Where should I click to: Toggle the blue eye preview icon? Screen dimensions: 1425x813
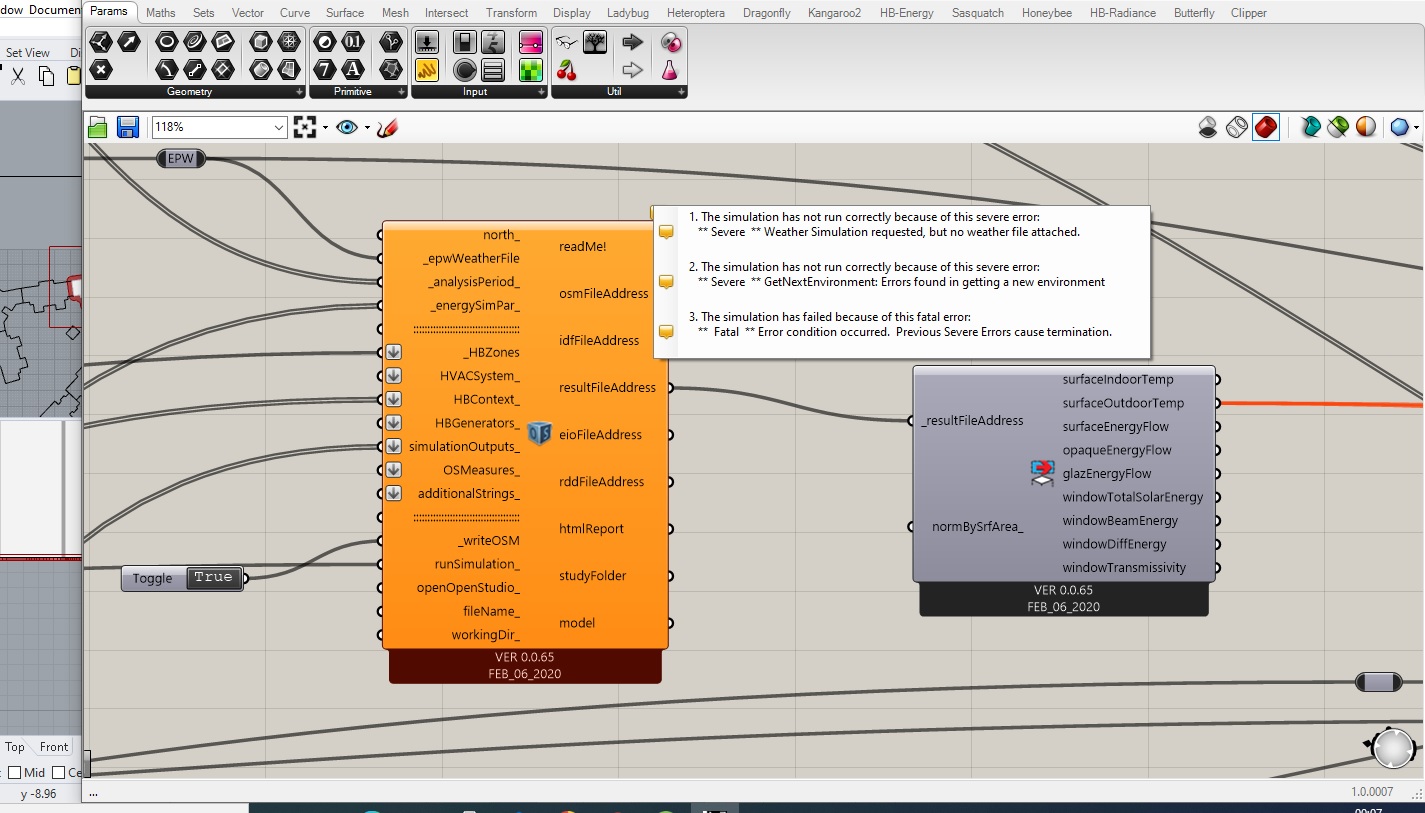tap(347, 127)
